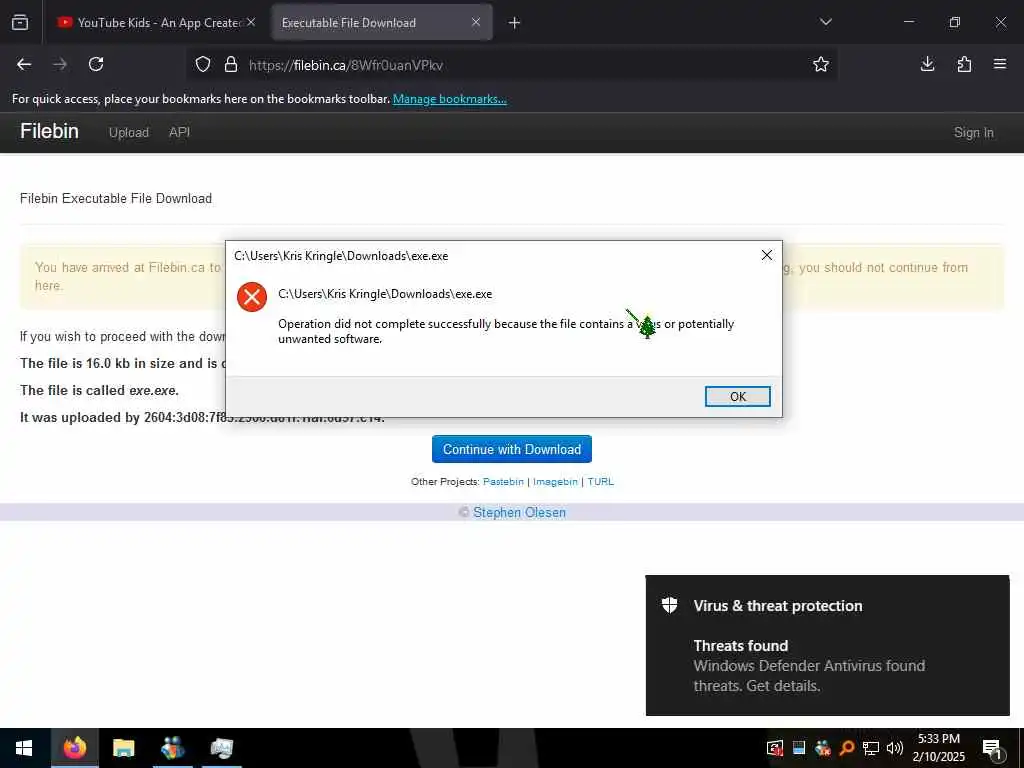Open TURL project link
Image resolution: width=1024 pixels, height=768 pixels.
600,481
